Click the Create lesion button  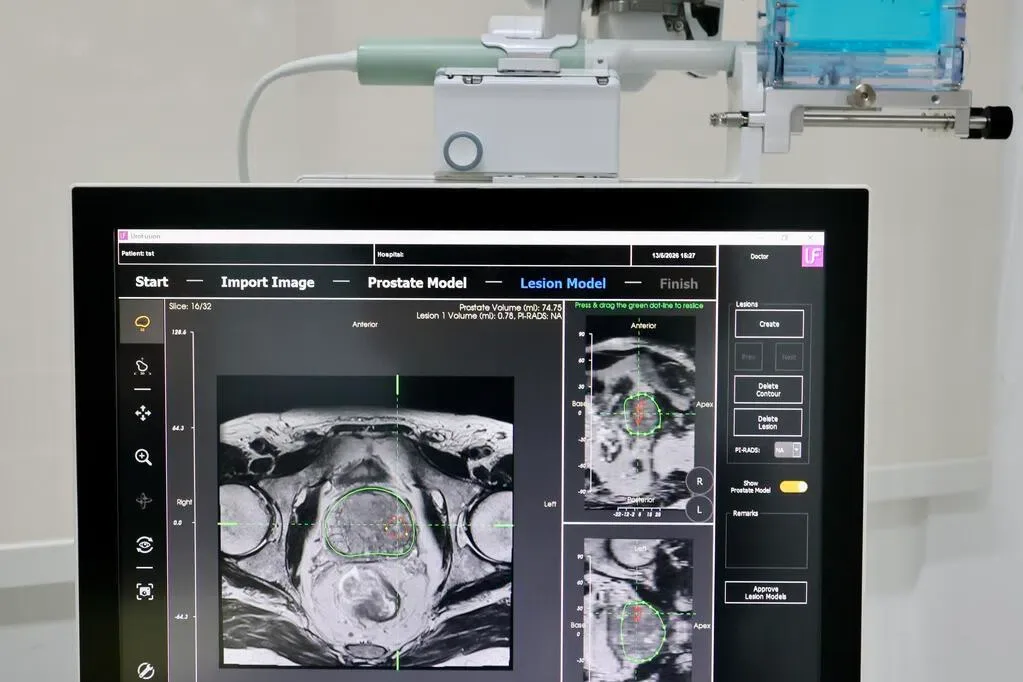pyautogui.click(x=769, y=324)
